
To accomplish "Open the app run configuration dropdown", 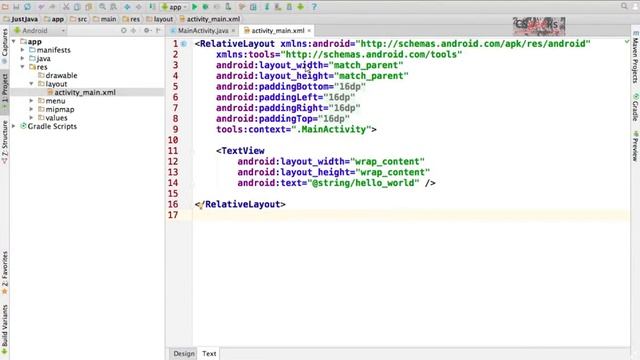I will pos(174,7).
